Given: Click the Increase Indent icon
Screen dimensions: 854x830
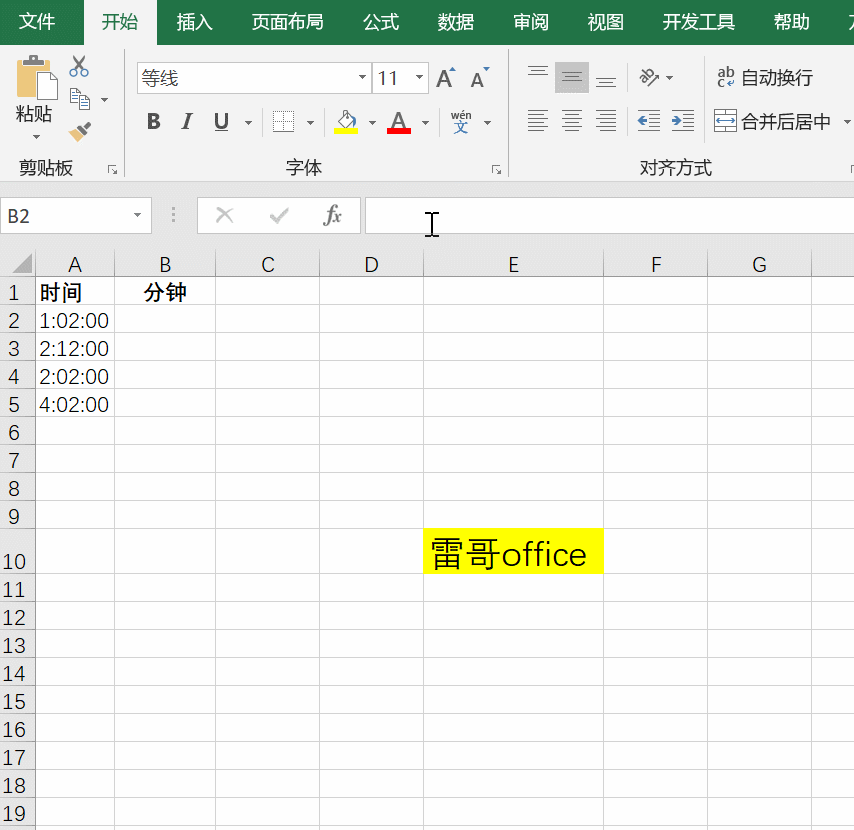Looking at the screenshot, I should [x=683, y=121].
